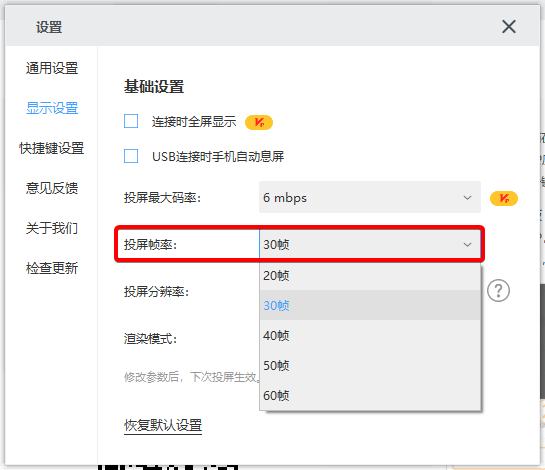
Task: Click 检查更新 in the sidebar
Action: pyautogui.click(x=52, y=268)
